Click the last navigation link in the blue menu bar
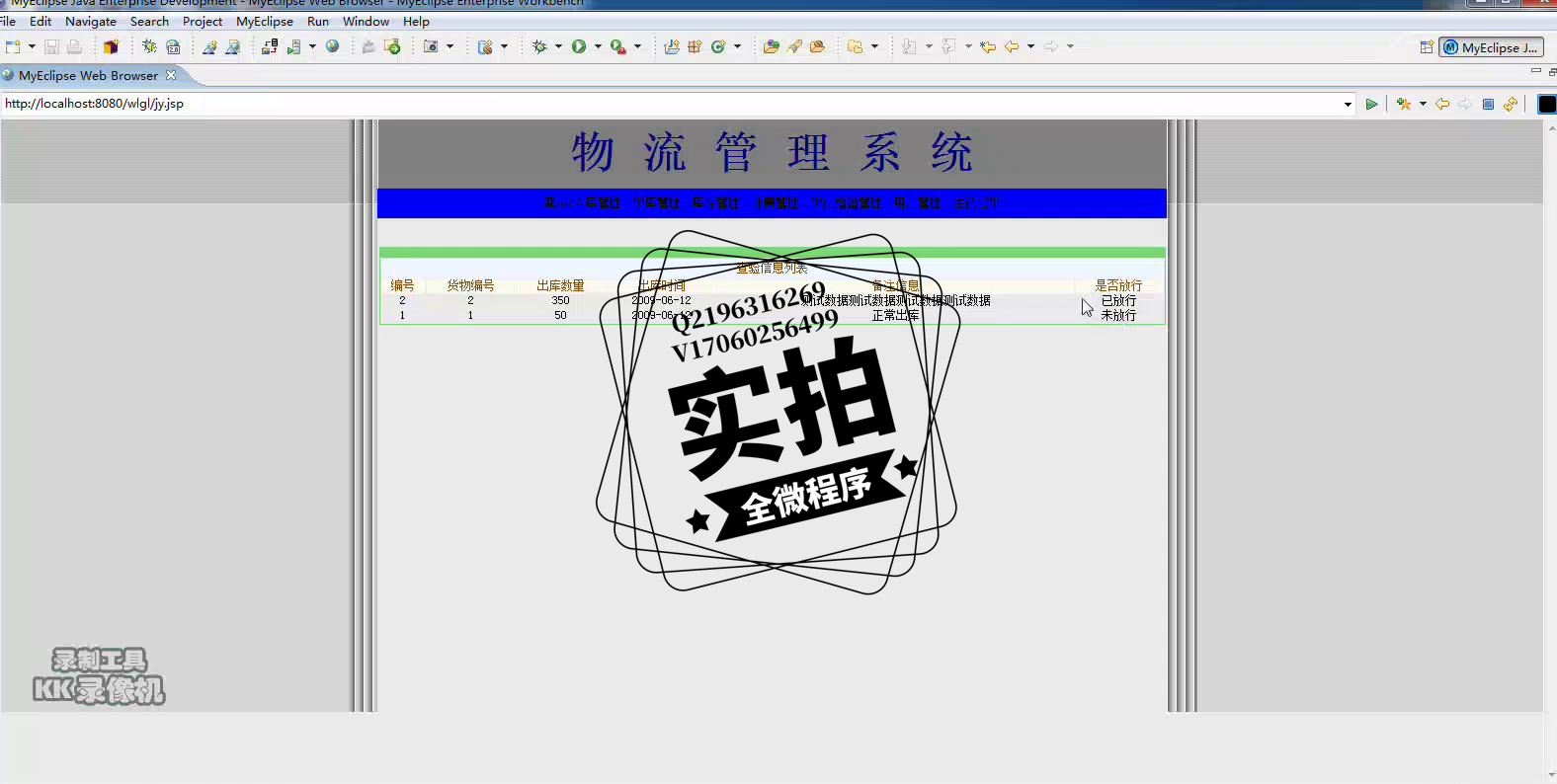This screenshot has height=784, width=1557. click(976, 203)
